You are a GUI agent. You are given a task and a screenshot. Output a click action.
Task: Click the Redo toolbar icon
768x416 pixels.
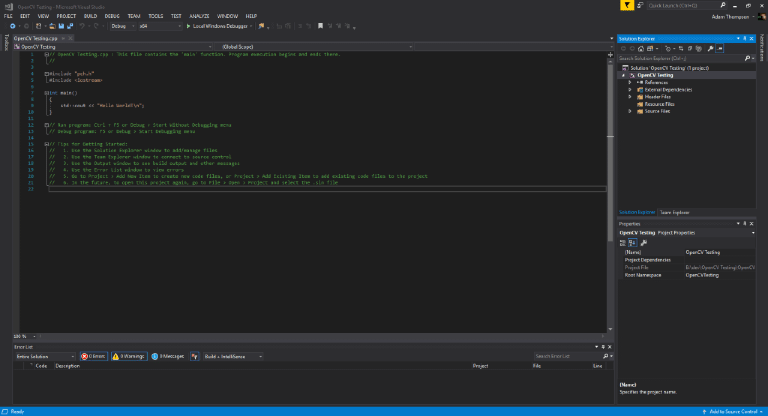pos(96,26)
